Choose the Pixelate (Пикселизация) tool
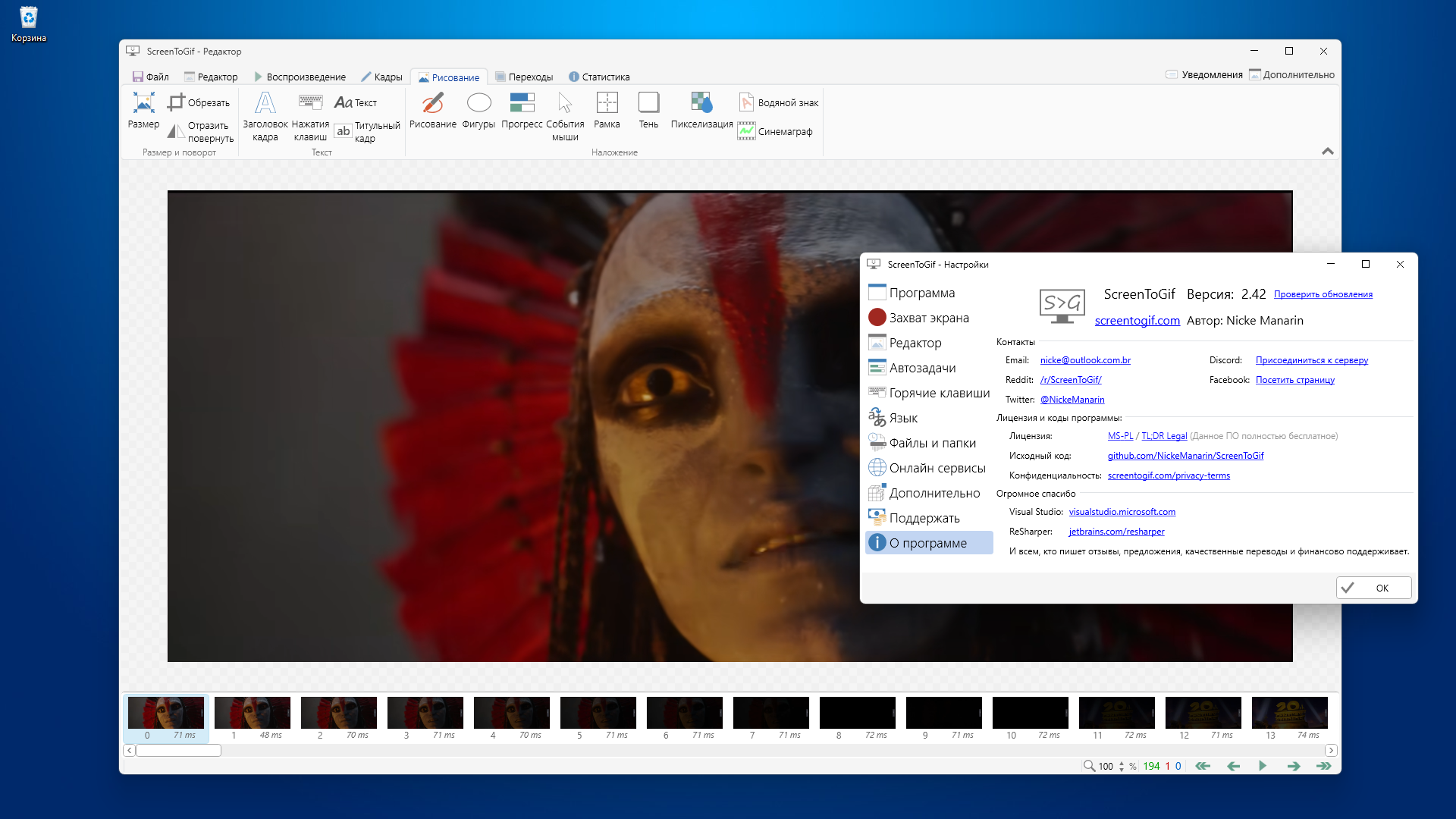The height and width of the screenshot is (819, 1456). click(701, 111)
